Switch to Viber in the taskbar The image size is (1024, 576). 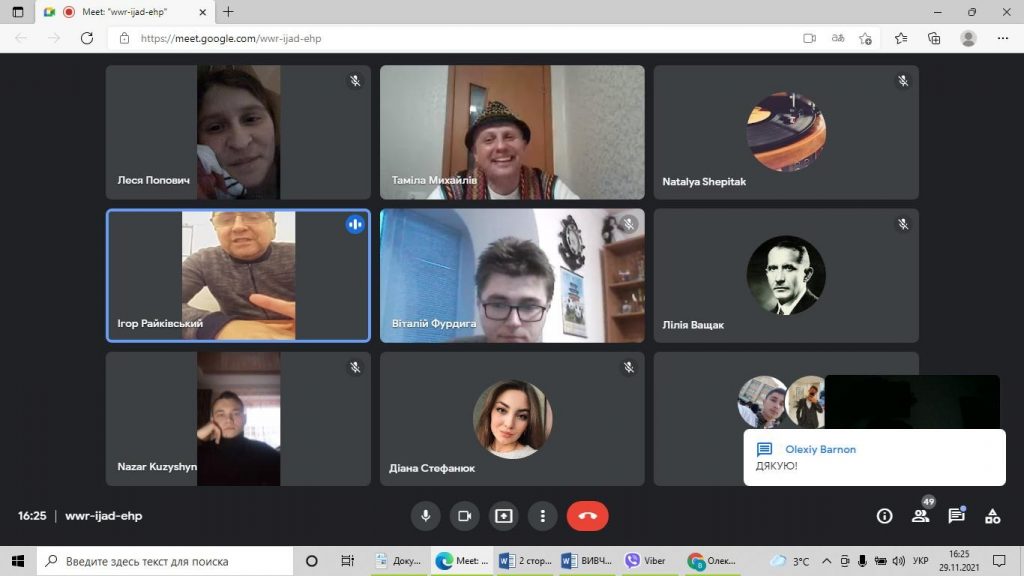(x=647, y=561)
